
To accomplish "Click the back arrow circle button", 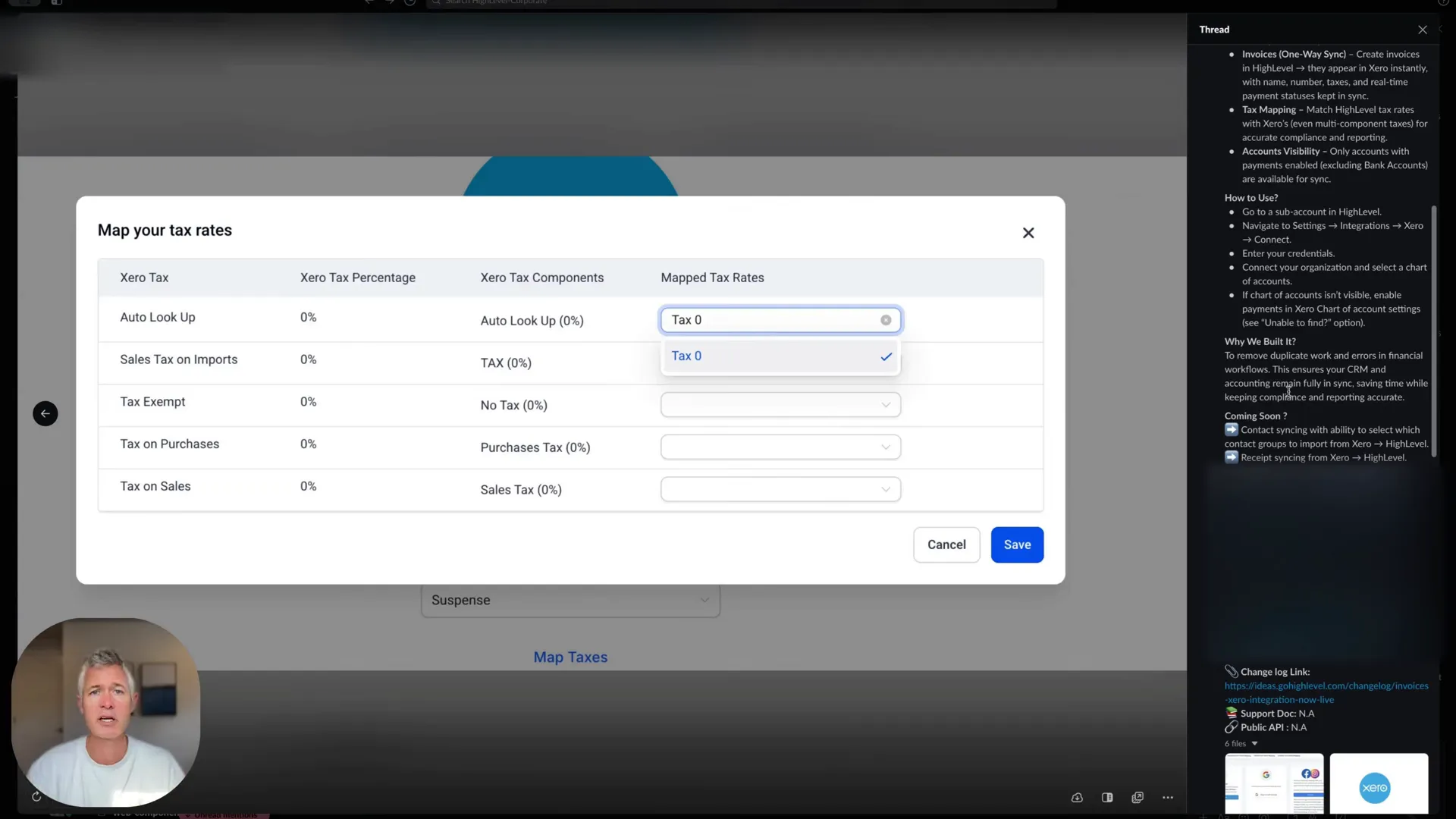I will tap(45, 413).
